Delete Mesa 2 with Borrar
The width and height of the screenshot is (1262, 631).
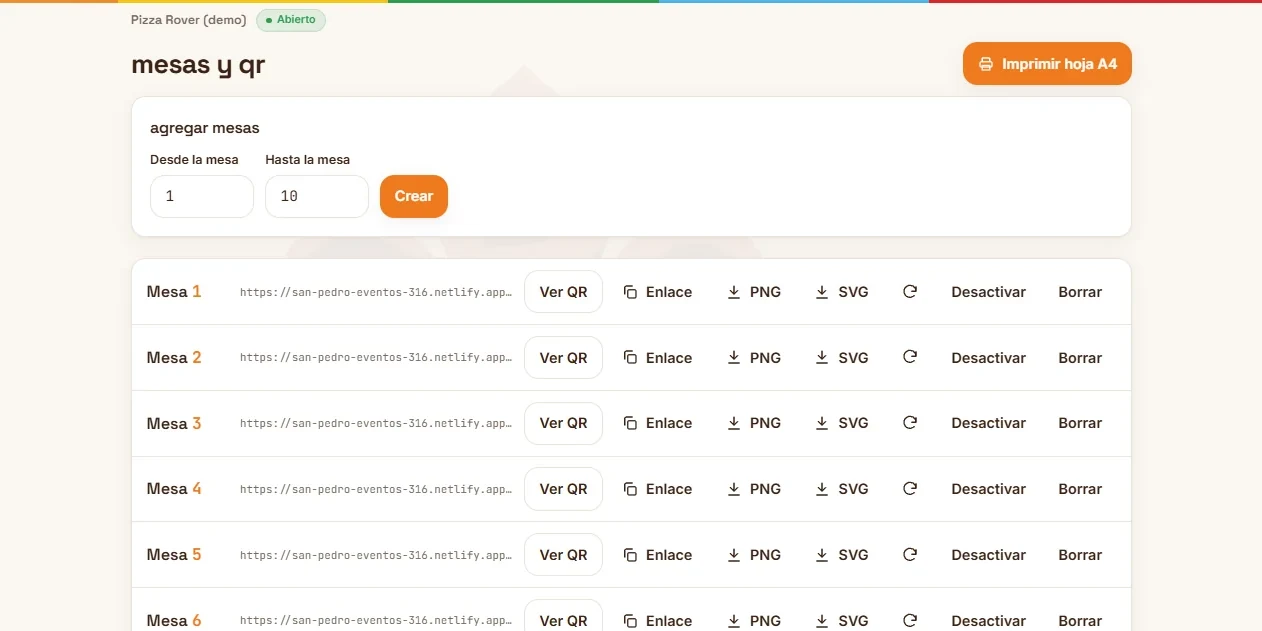coord(1080,358)
